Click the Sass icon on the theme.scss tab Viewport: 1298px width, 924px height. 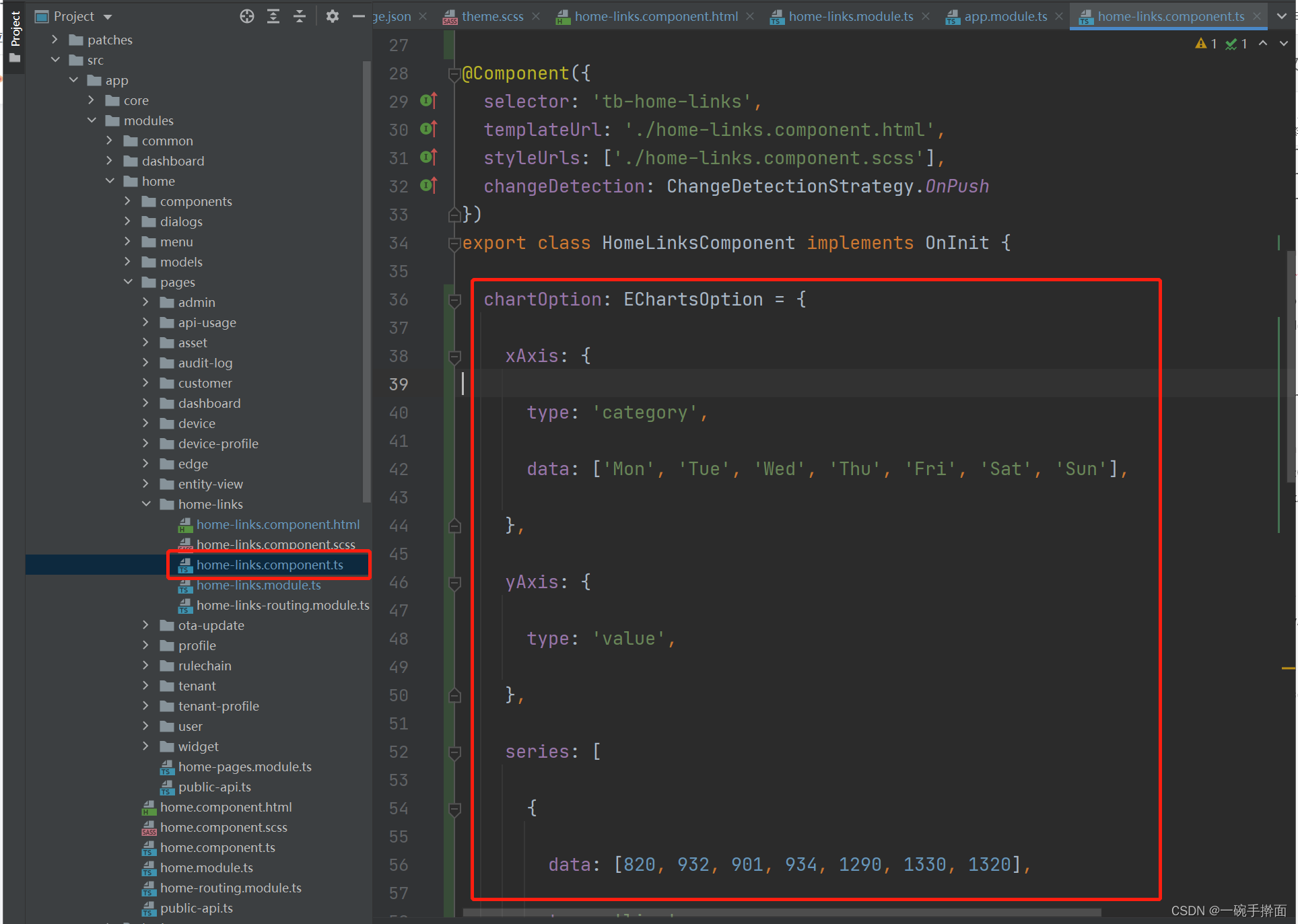tap(450, 17)
